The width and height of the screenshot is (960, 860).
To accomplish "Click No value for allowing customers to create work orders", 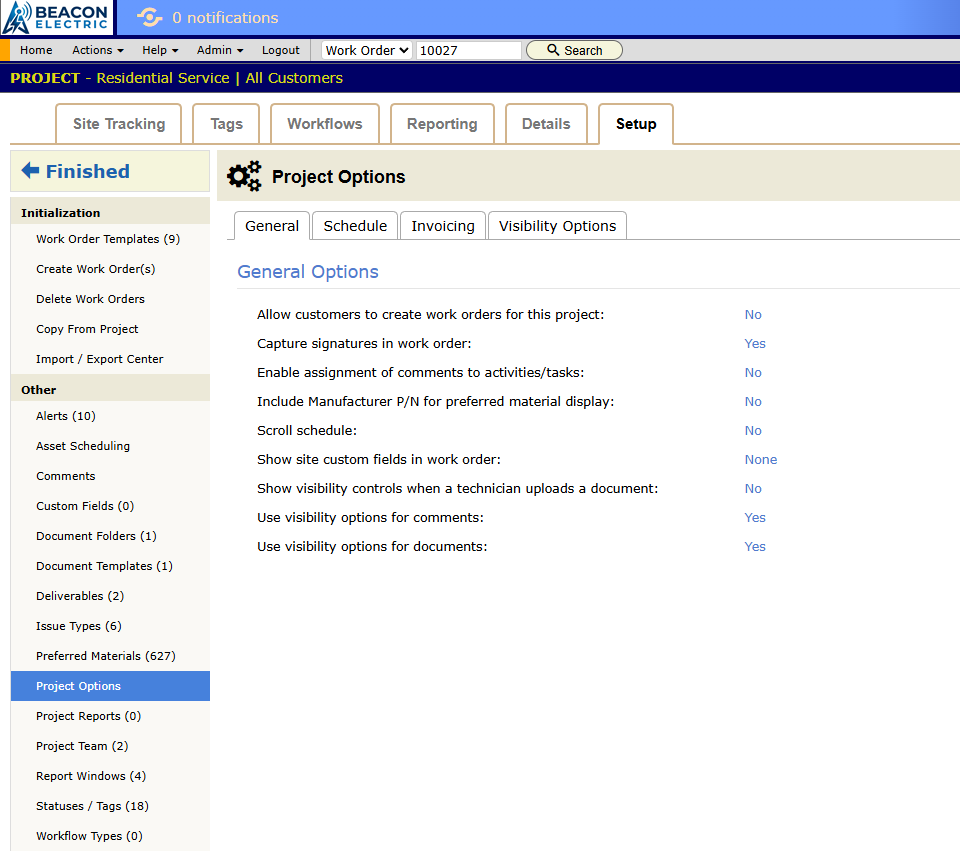I will coord(753,315).
